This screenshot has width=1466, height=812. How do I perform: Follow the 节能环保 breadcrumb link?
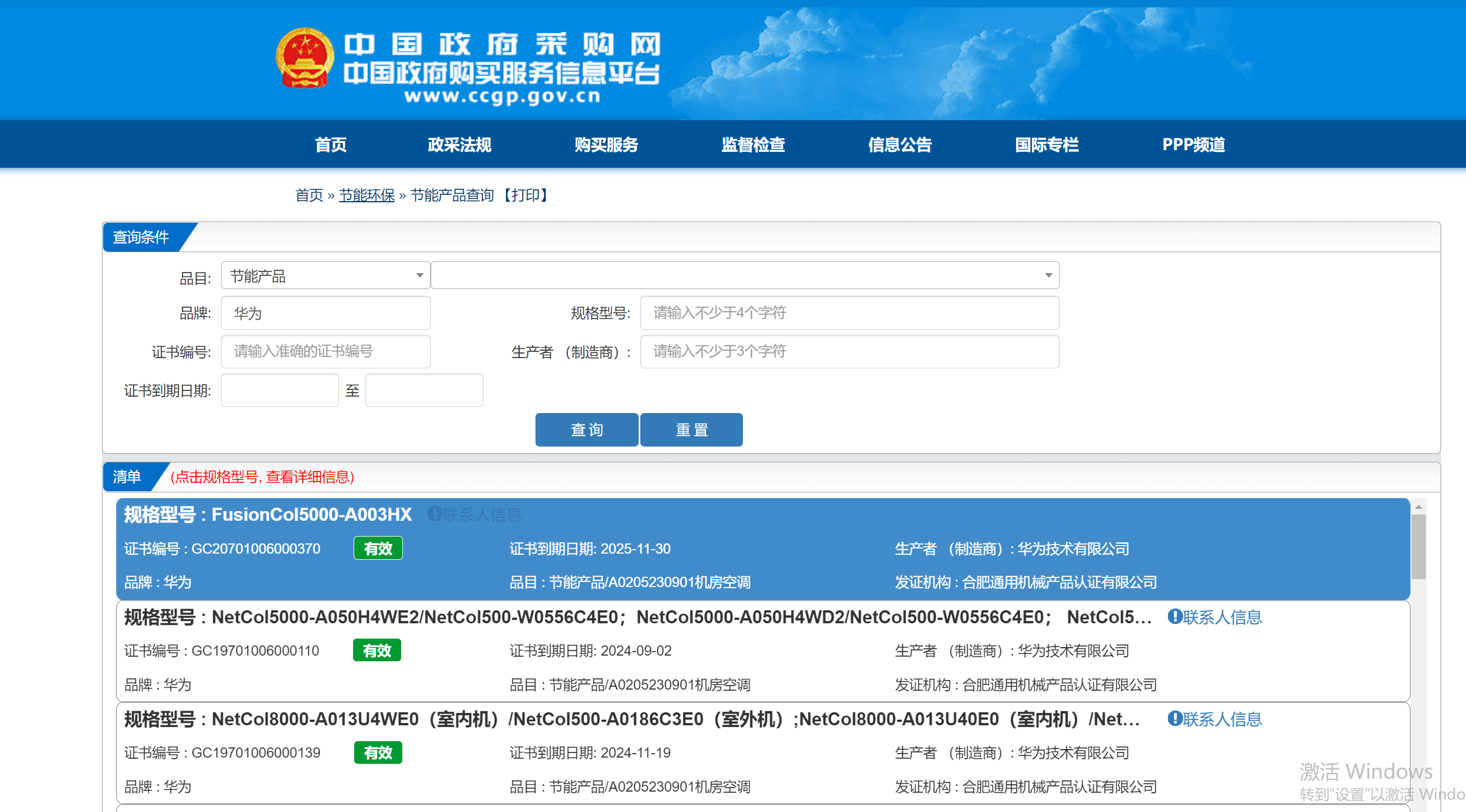(x=367, y=195)
